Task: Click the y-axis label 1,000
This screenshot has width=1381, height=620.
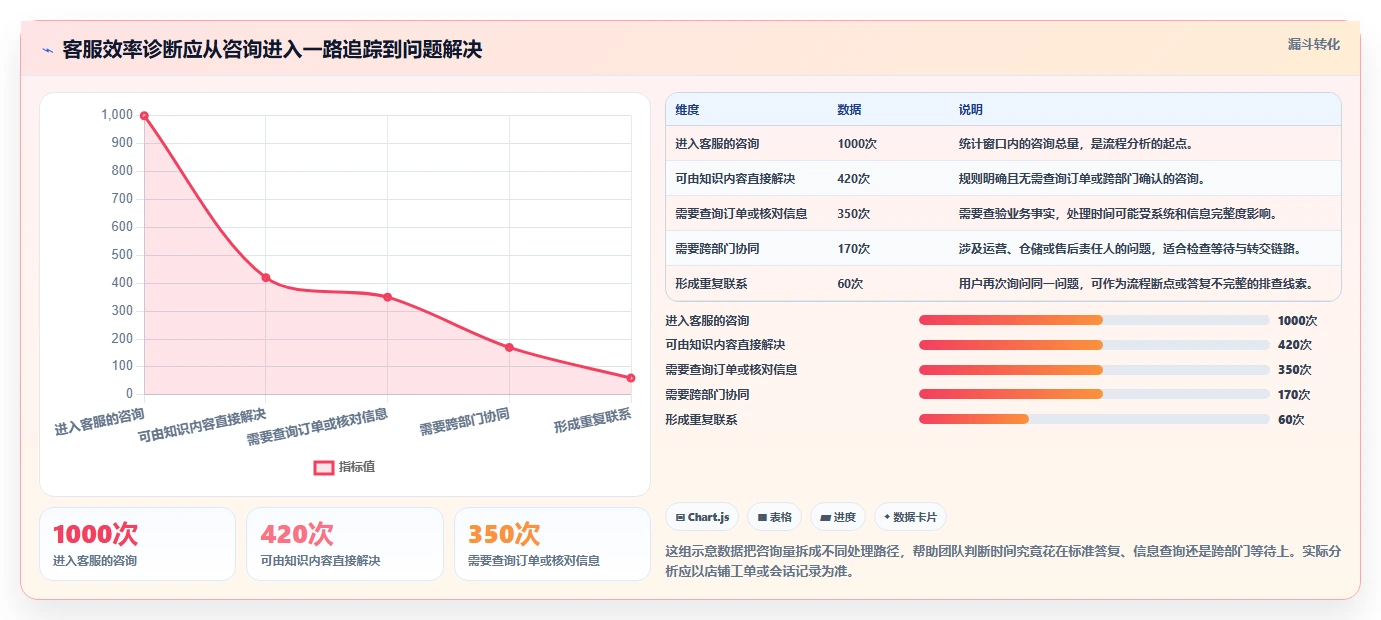Action: pos(117,115)
